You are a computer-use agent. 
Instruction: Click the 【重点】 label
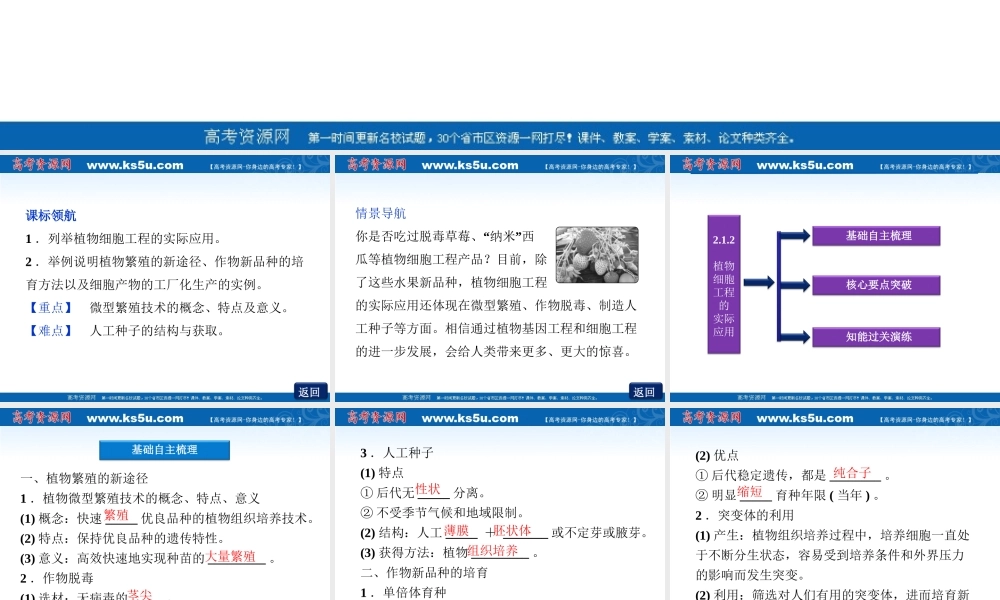[x=51, y=308]
